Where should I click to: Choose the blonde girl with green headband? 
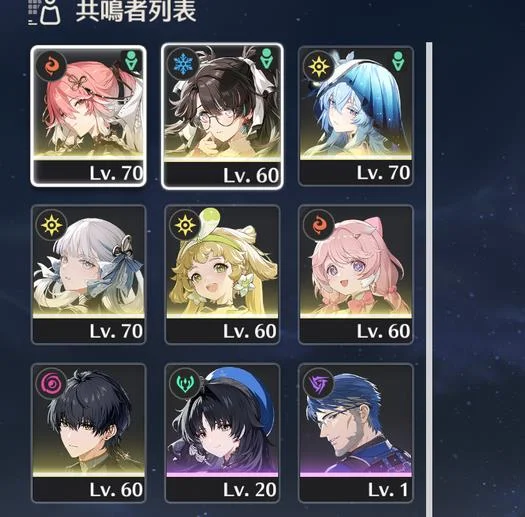pyautogui.click(x=222, y=274)
